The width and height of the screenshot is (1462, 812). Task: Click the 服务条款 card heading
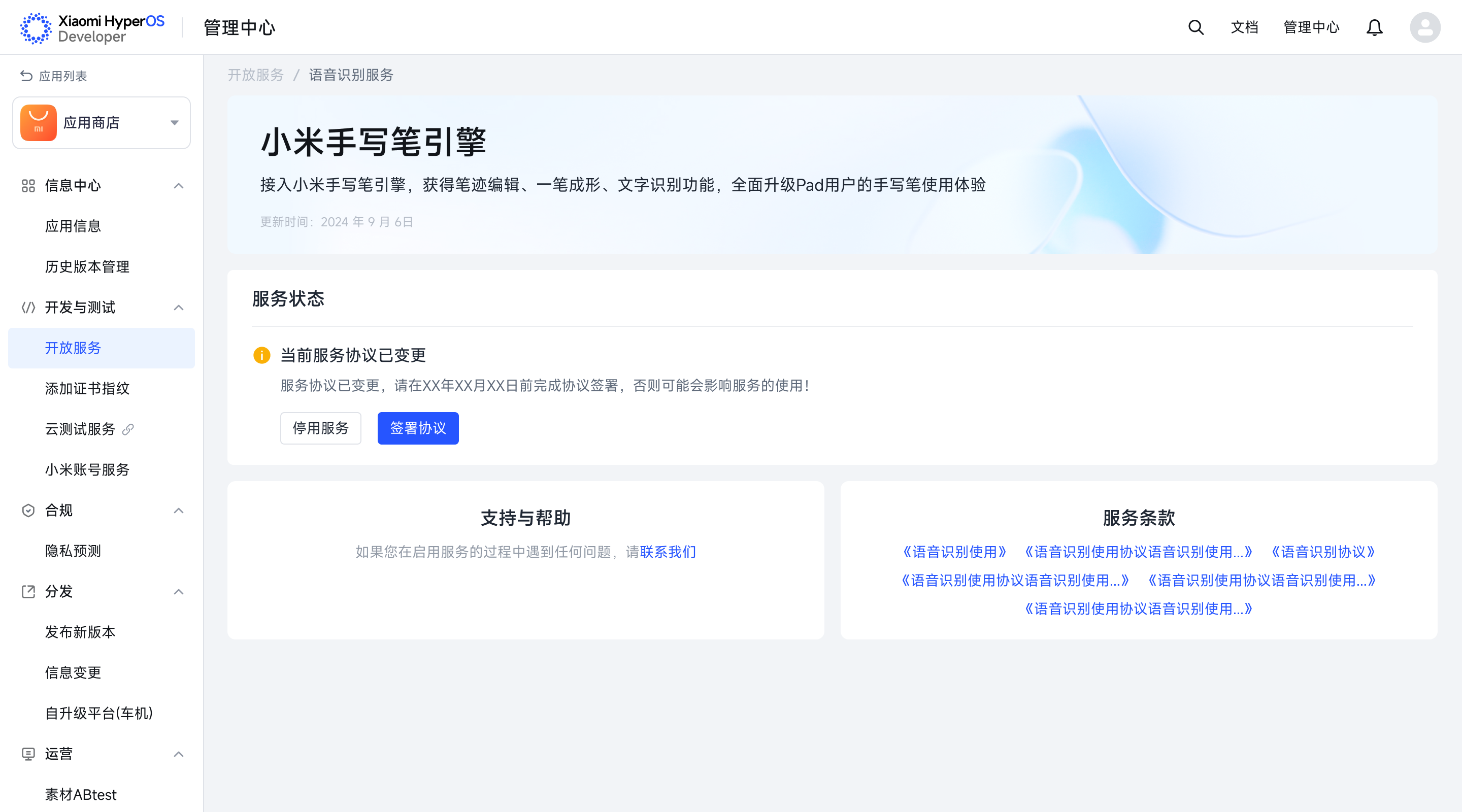point(1139,518)
